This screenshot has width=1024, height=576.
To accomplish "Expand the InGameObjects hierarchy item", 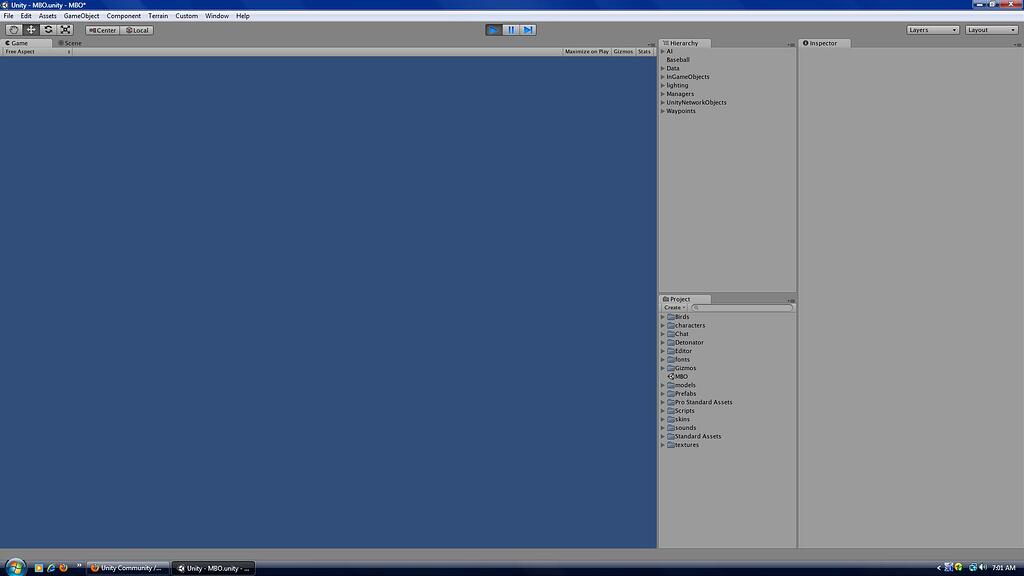I will coord(663,76).
